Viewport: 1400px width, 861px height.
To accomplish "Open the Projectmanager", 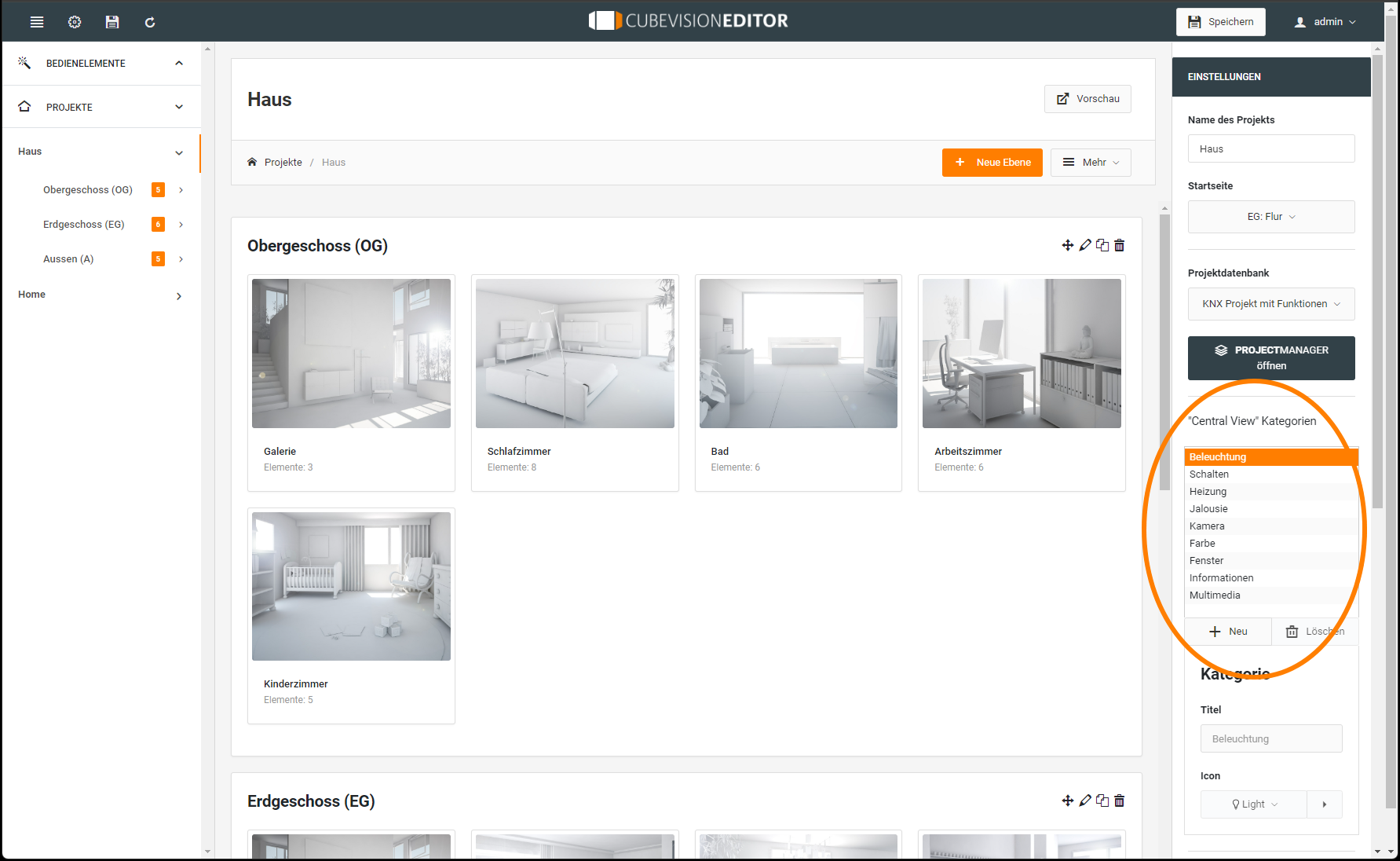I will (x=1271, y=358).
